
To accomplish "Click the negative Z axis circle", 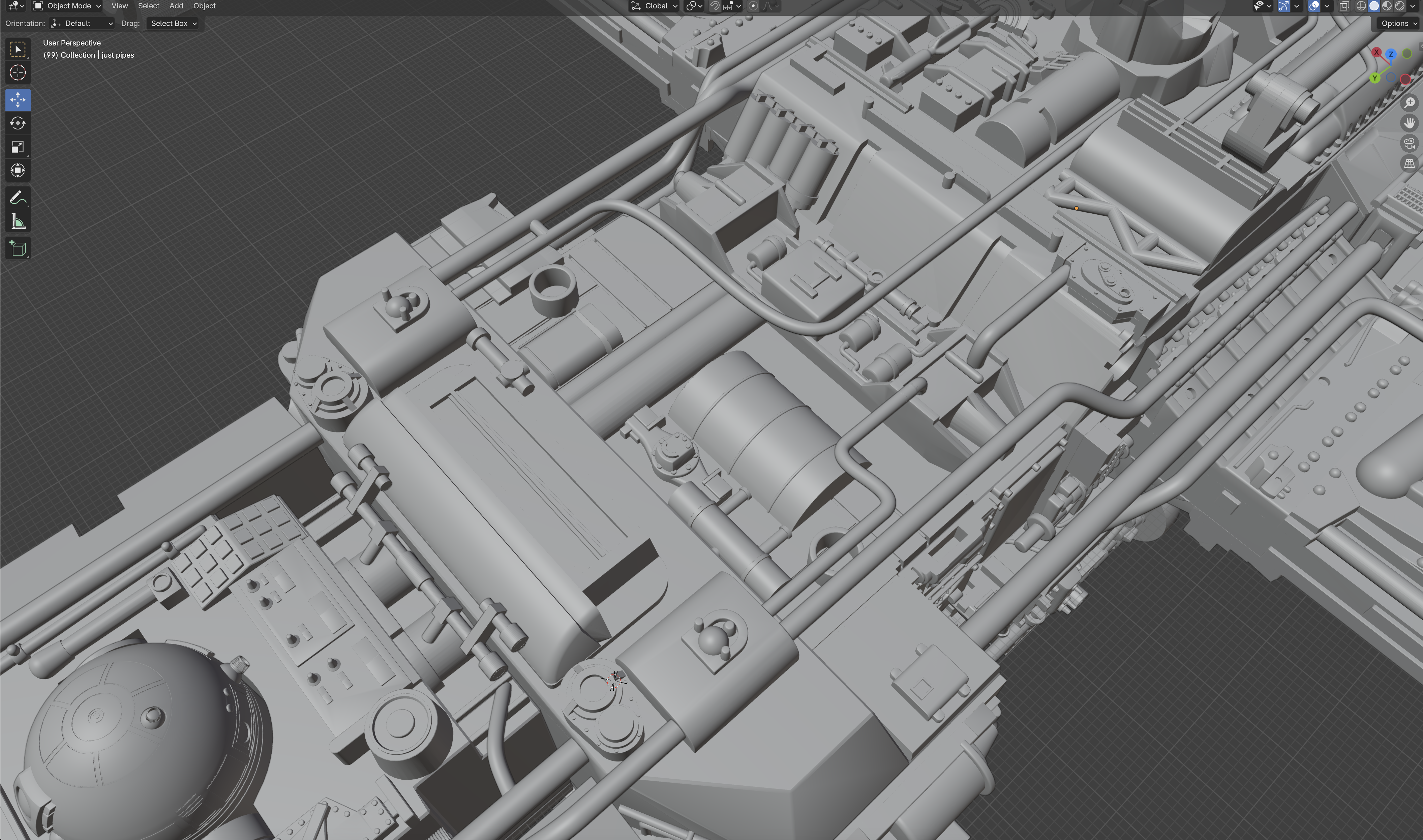I will click(1391, 78).
